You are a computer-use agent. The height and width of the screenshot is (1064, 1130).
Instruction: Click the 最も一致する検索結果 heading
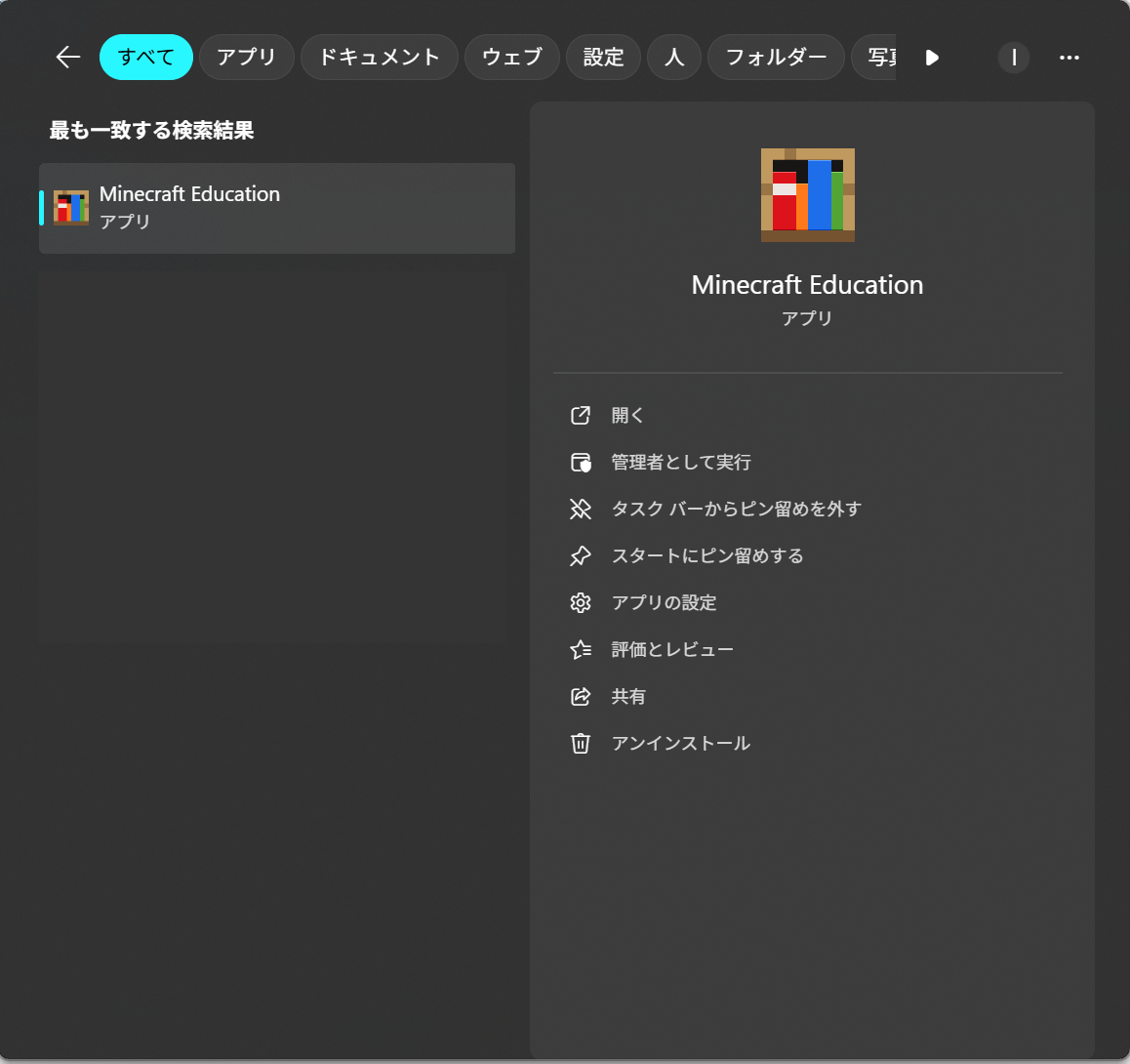[x=151, y=131]
